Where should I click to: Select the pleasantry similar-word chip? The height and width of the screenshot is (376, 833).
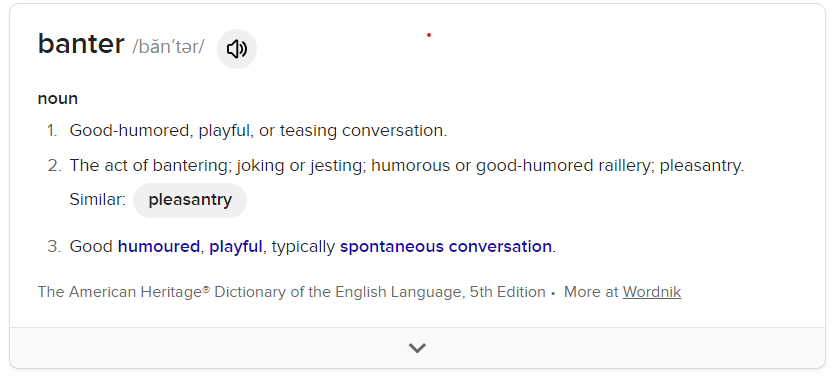(190, 200)
